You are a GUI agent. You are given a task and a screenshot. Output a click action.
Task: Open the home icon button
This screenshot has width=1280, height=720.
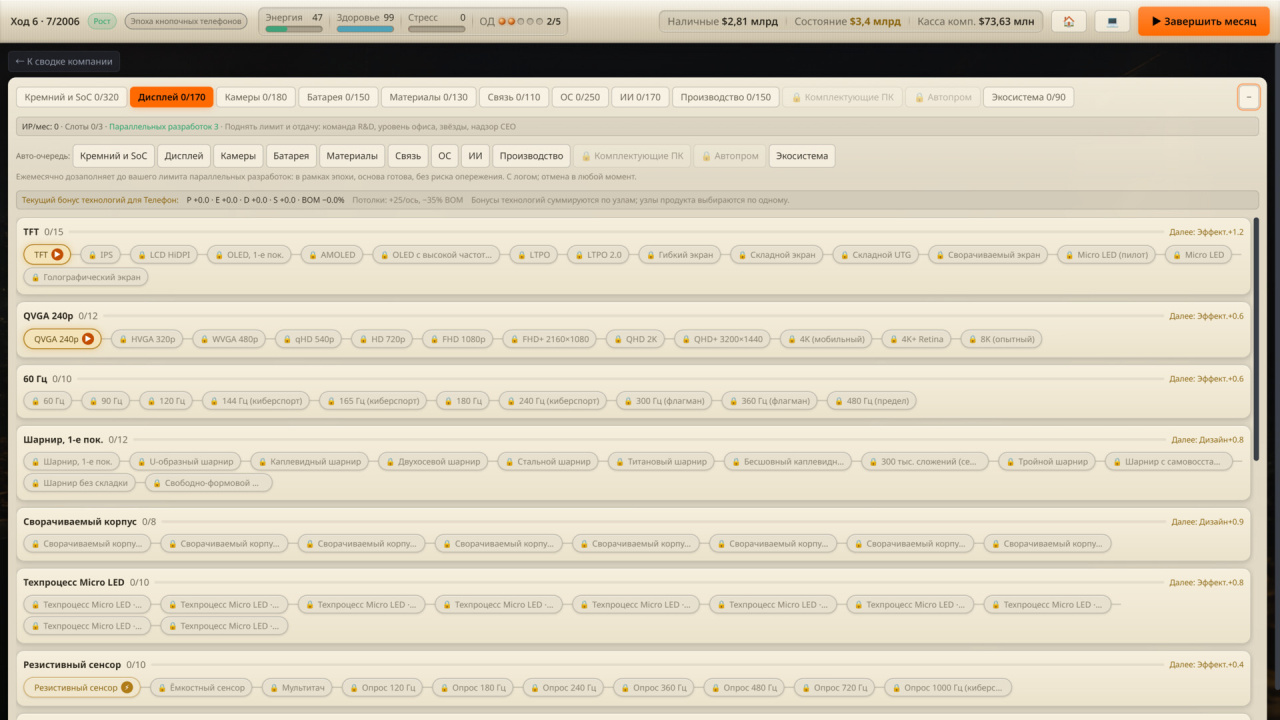1069,21
